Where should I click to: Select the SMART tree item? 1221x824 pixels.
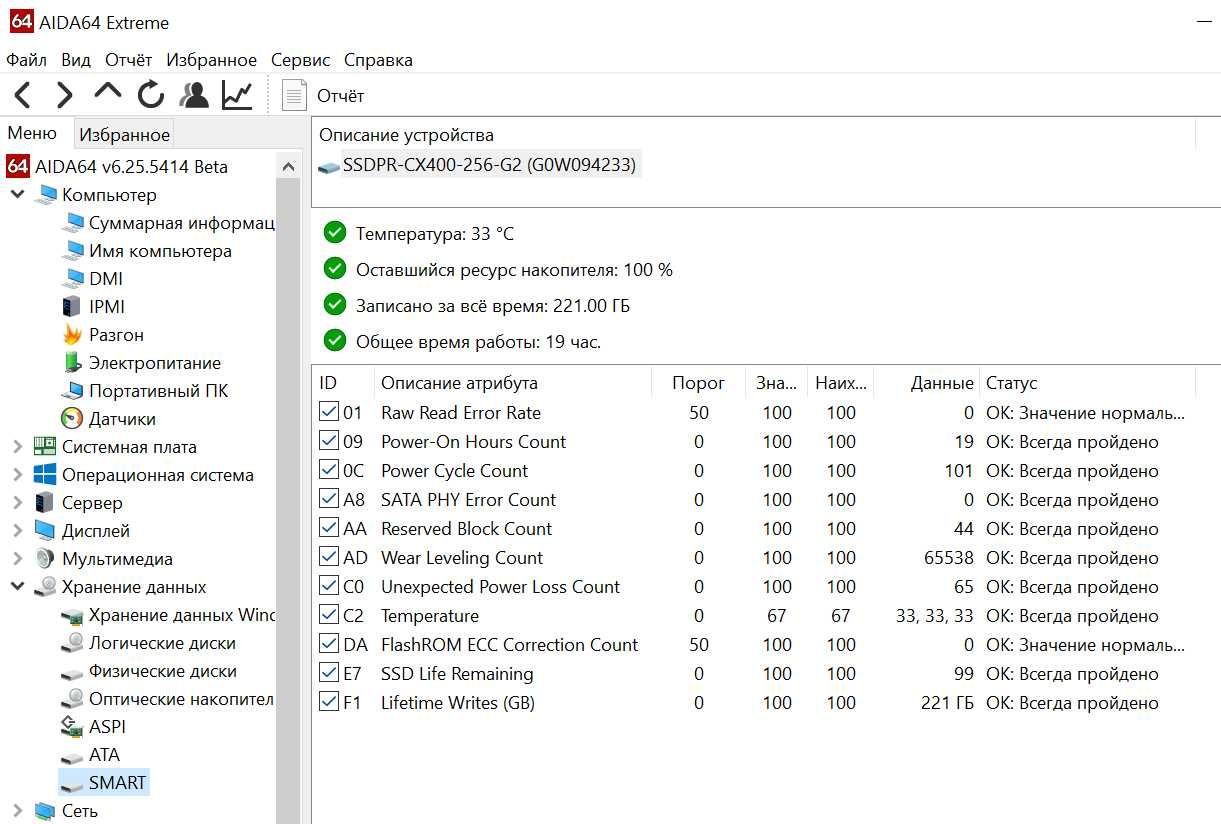pyautogui.click(x=104, y=783)
